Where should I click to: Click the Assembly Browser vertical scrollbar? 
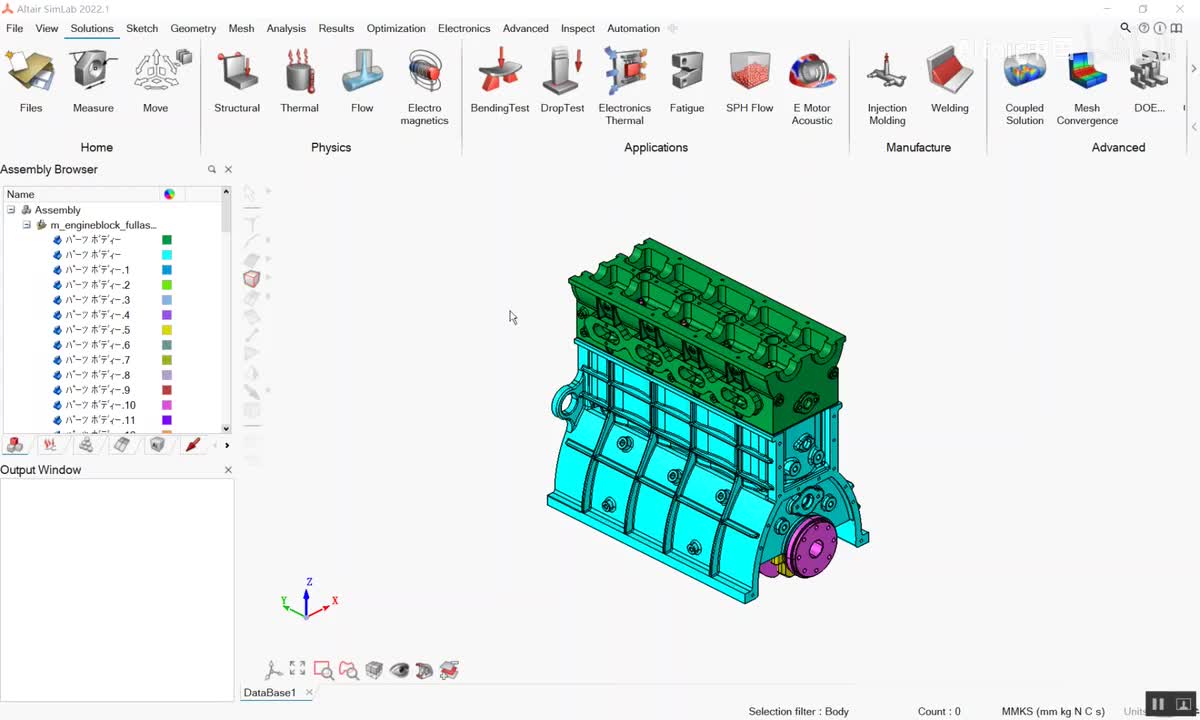point(226,310)
